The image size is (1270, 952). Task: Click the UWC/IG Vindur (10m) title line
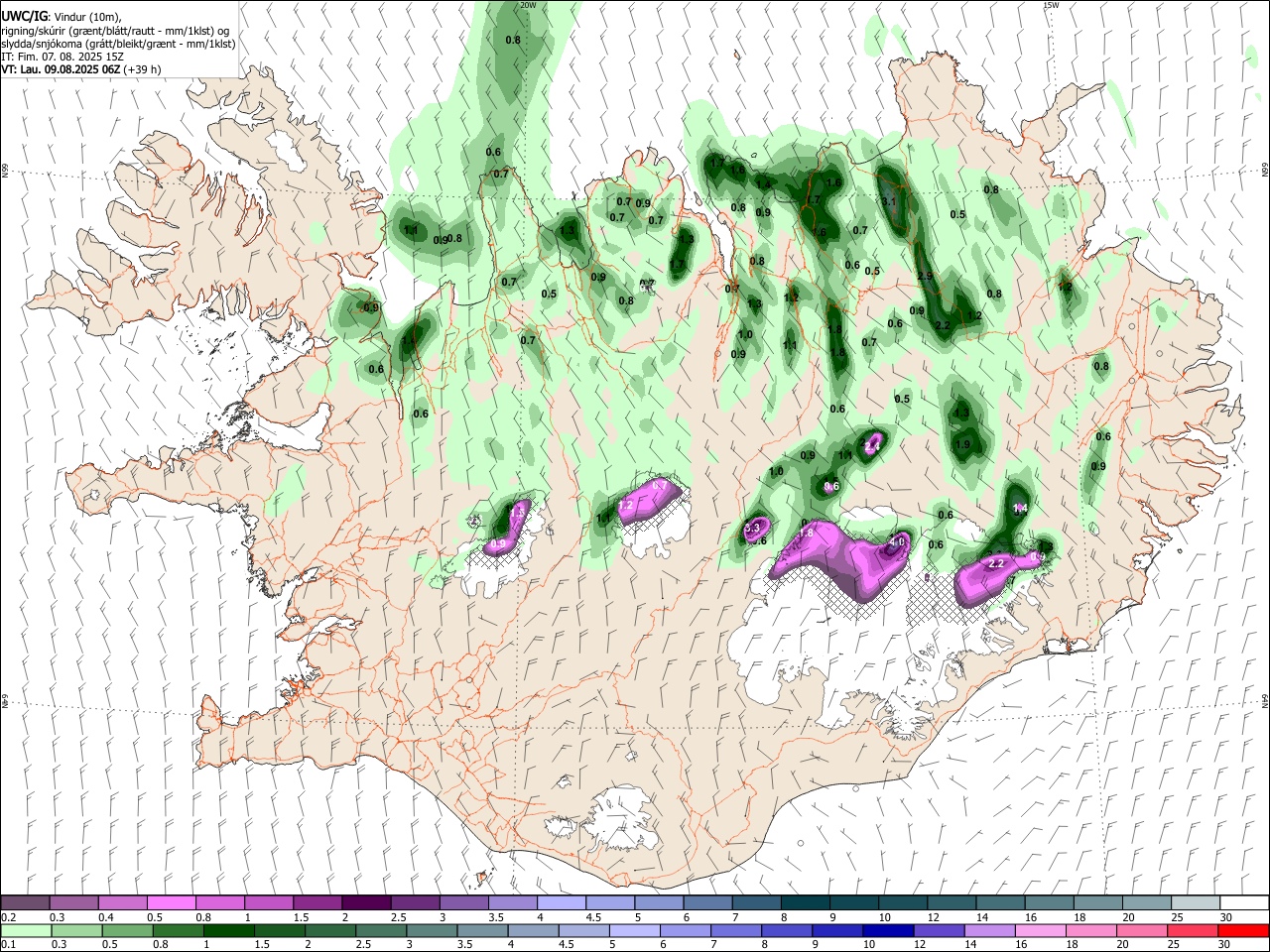pyautogui.click(x=62, y=17)
